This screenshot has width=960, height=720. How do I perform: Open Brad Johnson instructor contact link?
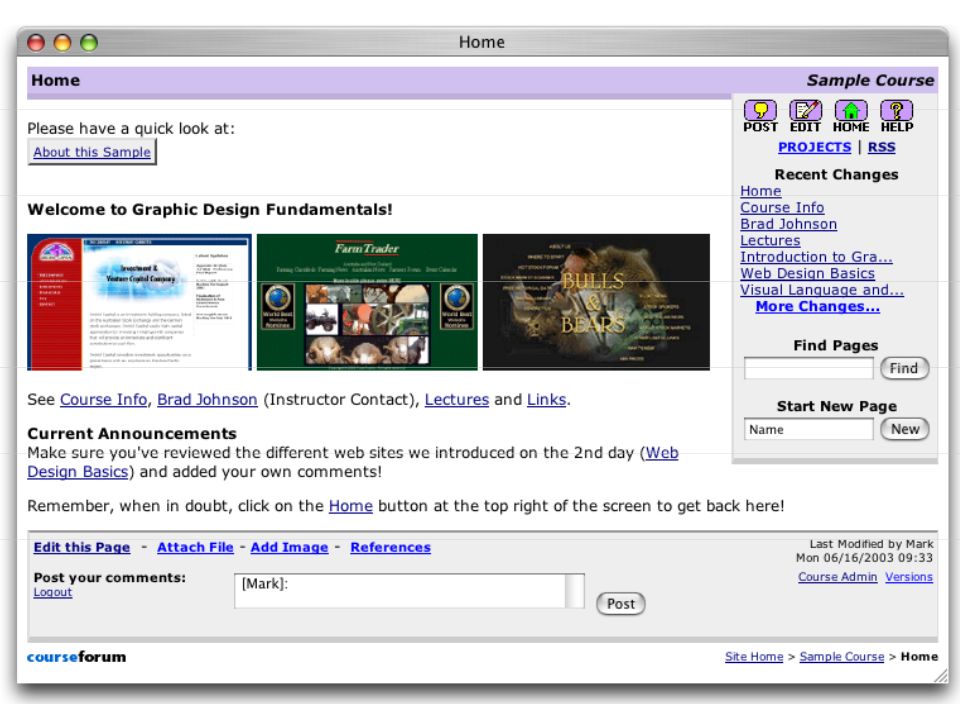tap(207, 400)
